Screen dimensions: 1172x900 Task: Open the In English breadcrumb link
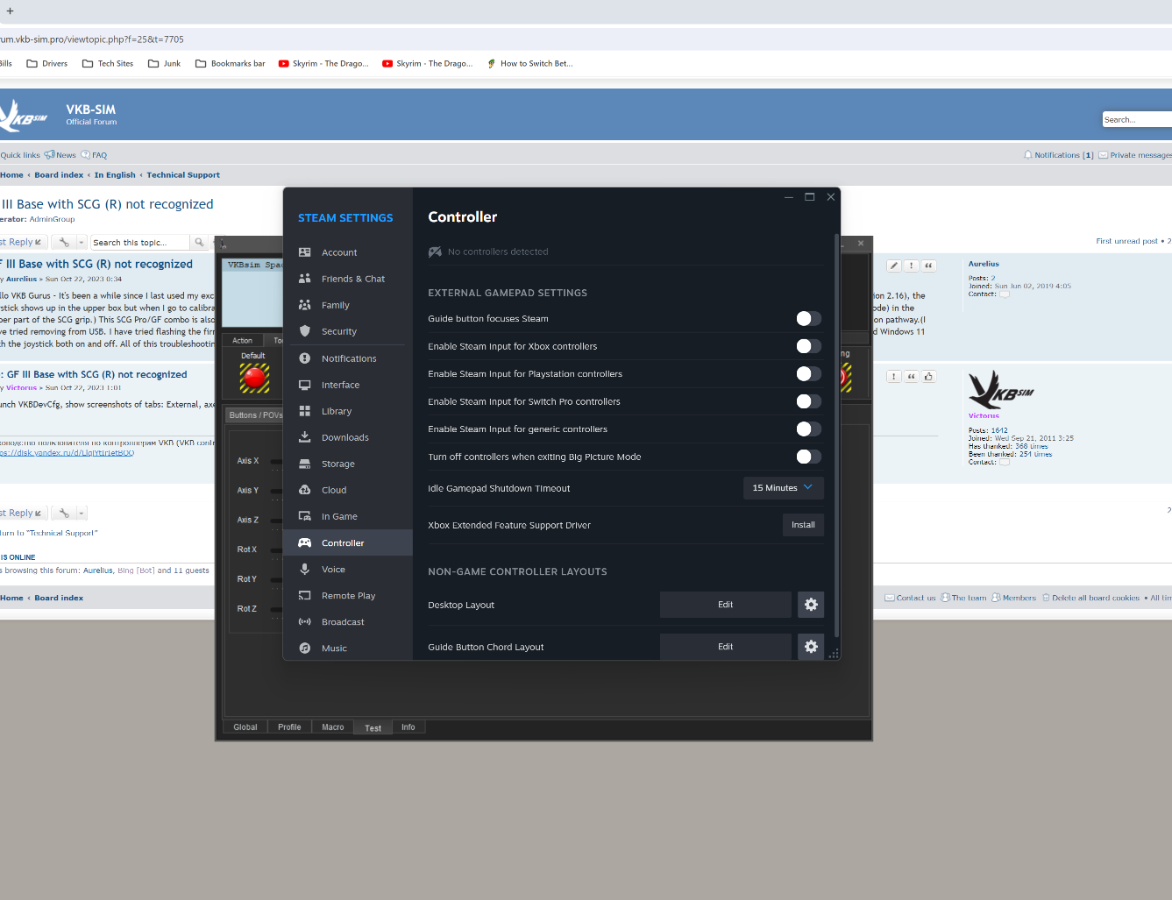(115, 175)
